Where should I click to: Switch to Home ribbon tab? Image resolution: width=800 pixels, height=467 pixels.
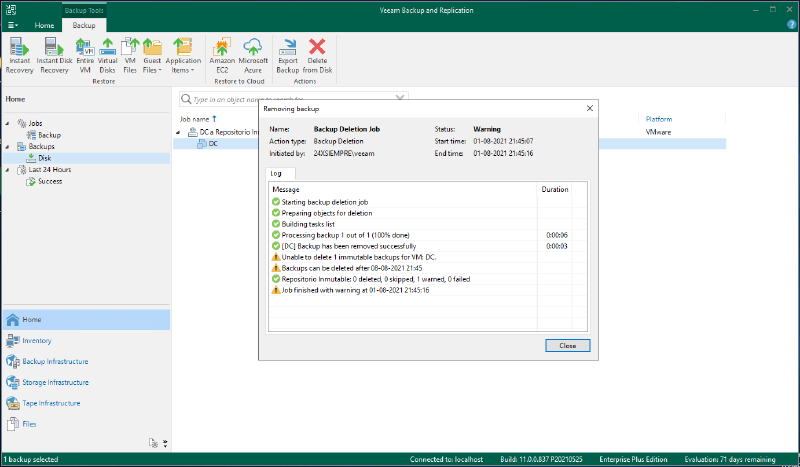44,25
